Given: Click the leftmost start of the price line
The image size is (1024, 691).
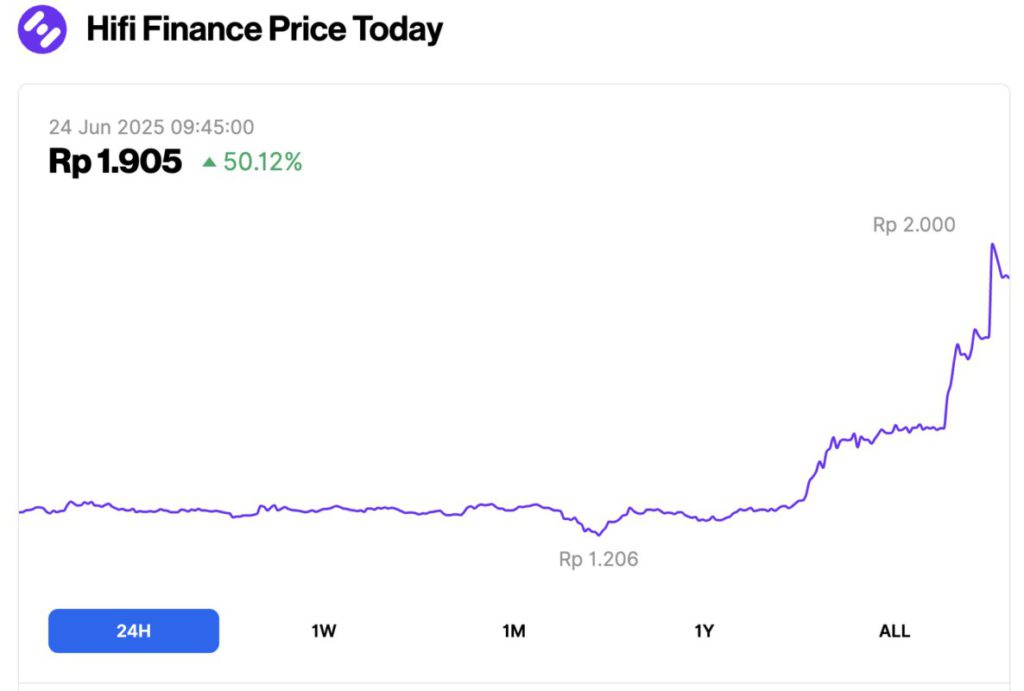Looking at the screenshot, I should click(20, 512).
